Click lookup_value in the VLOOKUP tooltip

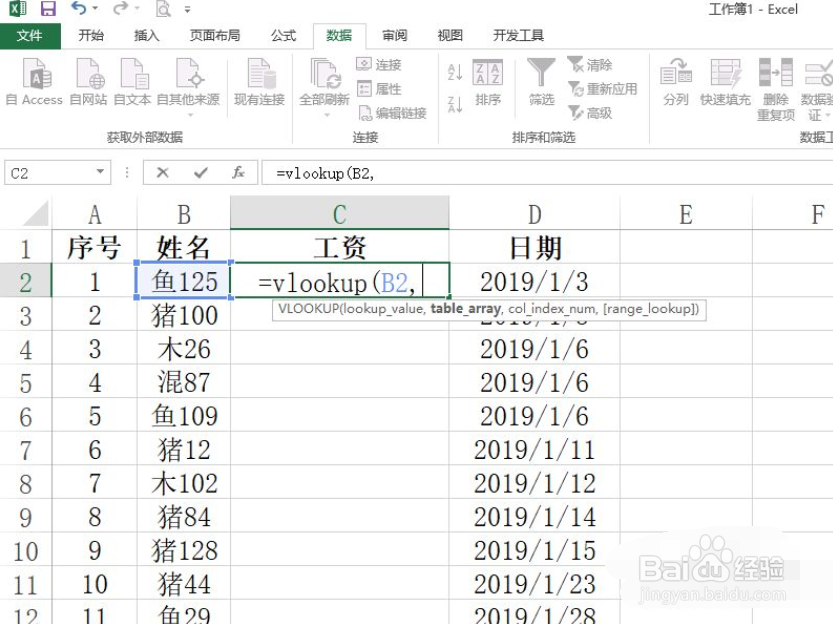(x=382, y=309)
